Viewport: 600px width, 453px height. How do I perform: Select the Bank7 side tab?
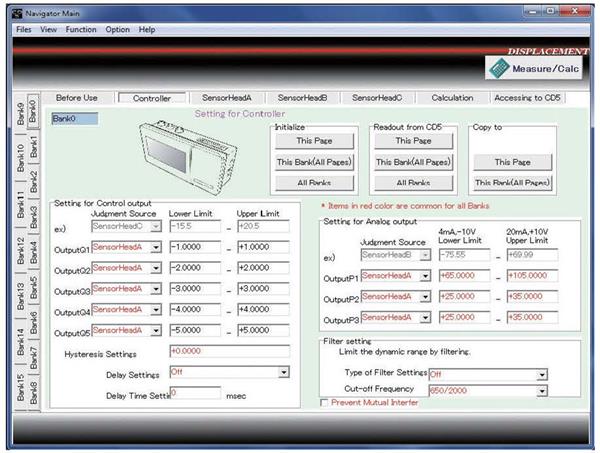[33, 358]
